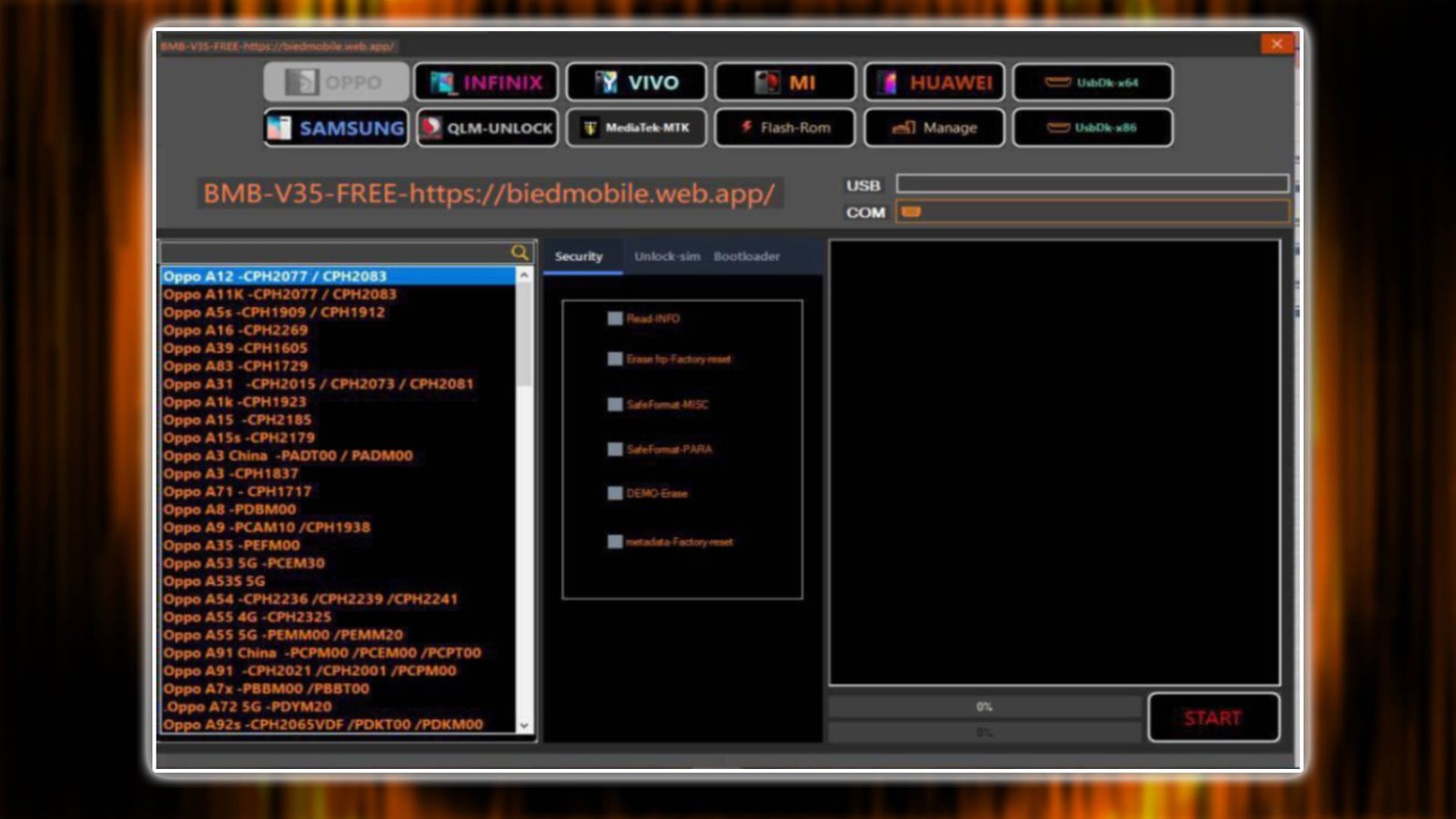Open the MediaTek-MTK tool
The width and height of the screenshot is (1456, 819).
pyautogui.click(x=635, y=127)
